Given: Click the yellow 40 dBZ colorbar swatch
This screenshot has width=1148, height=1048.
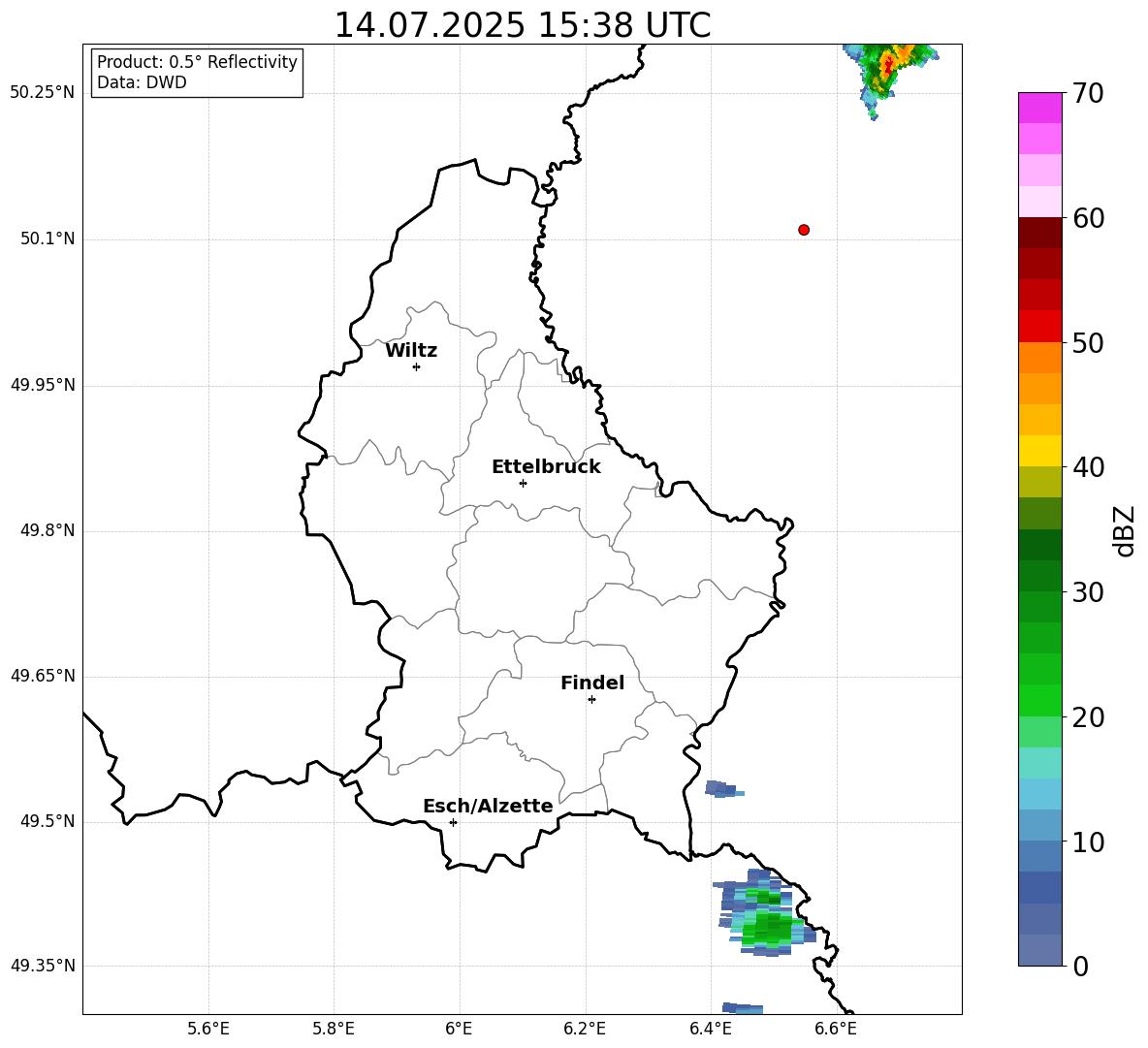Looking at the screenshot, I should coord(1039,451).
